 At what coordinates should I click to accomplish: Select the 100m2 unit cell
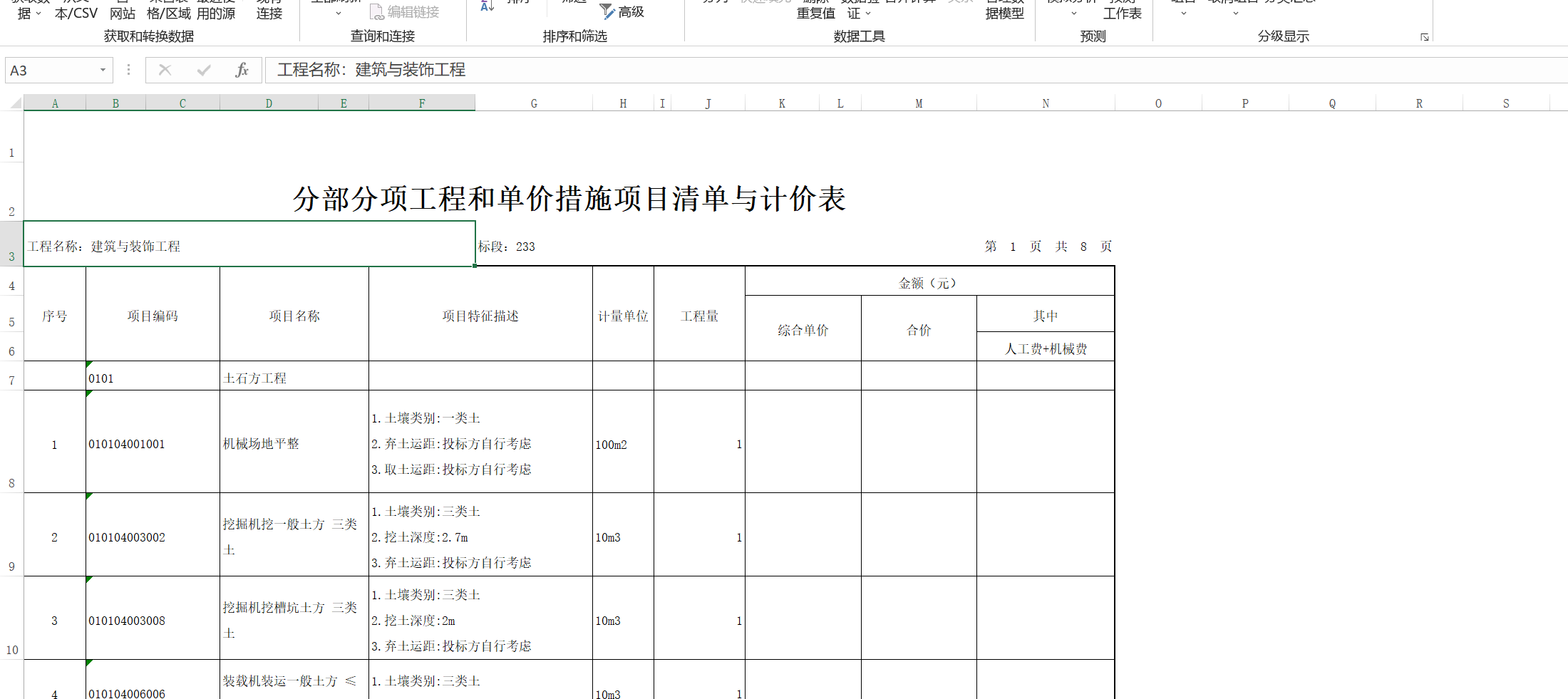(x=623, y=442)
